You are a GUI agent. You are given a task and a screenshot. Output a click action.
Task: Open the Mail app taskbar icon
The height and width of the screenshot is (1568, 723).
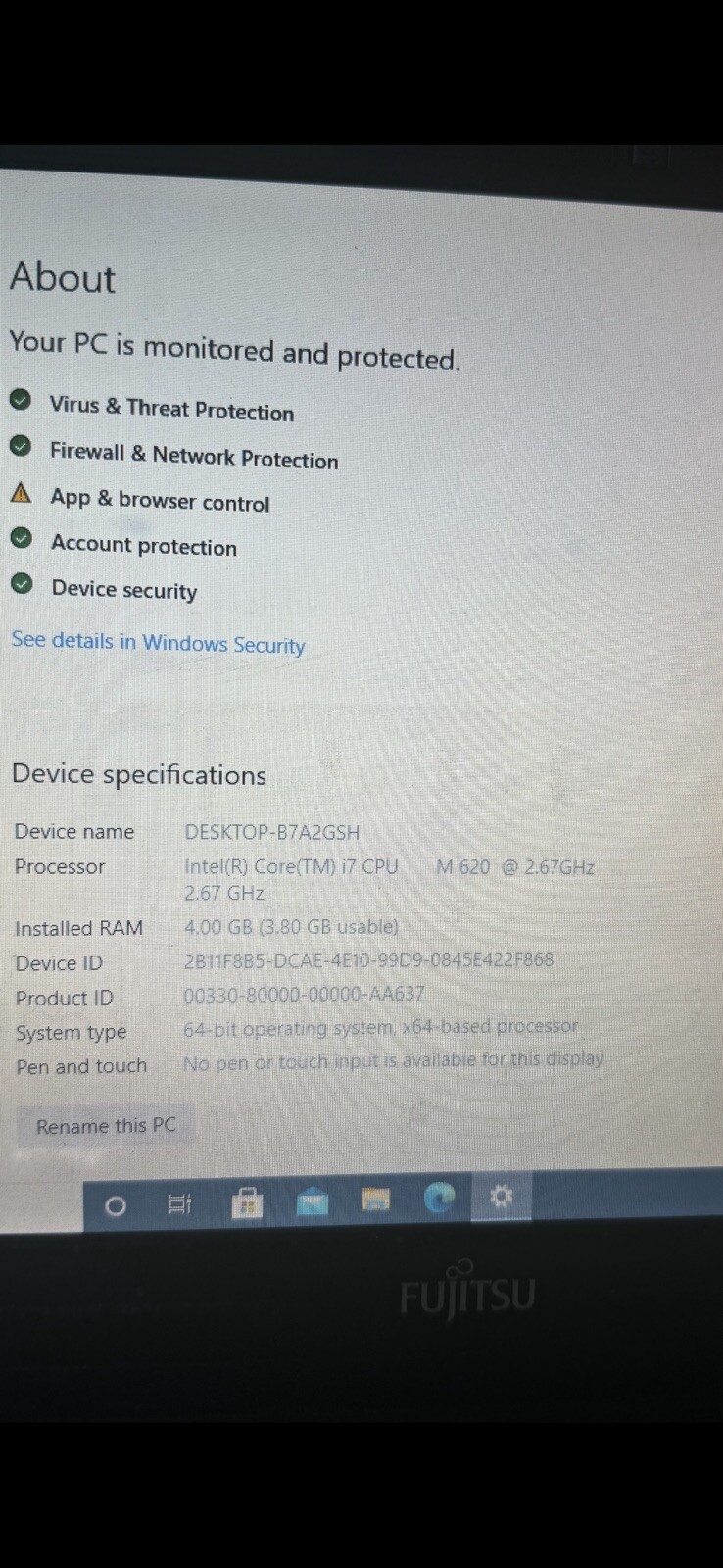tap(313, 1200)
